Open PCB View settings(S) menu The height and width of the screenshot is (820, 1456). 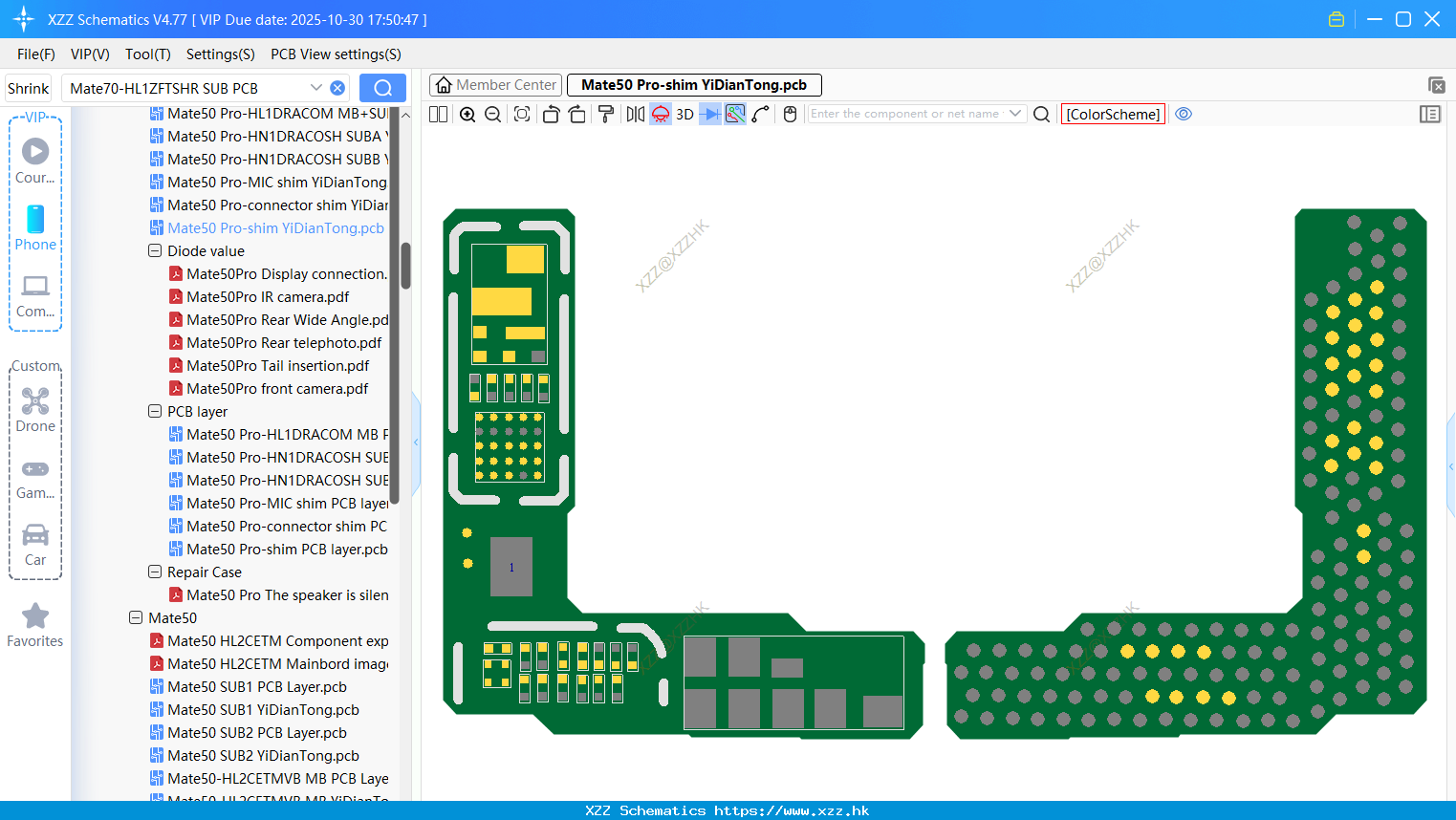[x=336, y=54]
